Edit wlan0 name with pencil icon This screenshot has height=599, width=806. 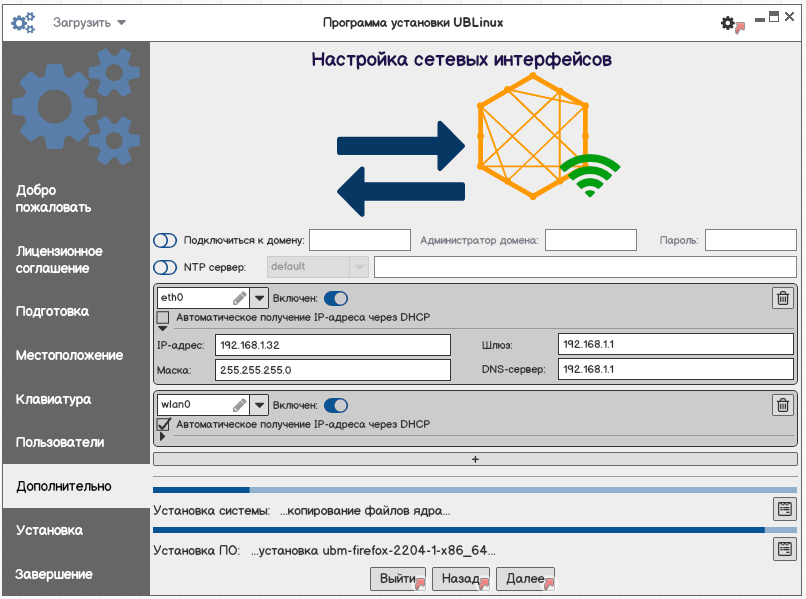tap(240, 405)
